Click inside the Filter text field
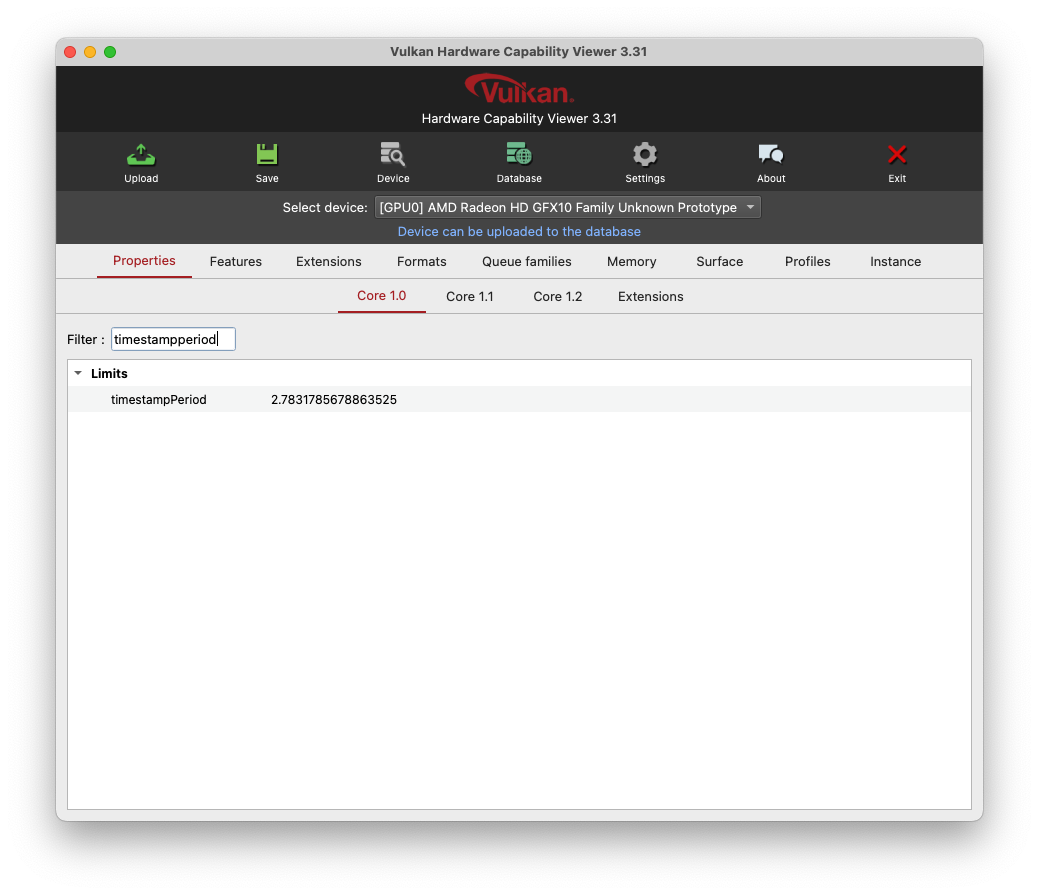 tap(172, 339)
